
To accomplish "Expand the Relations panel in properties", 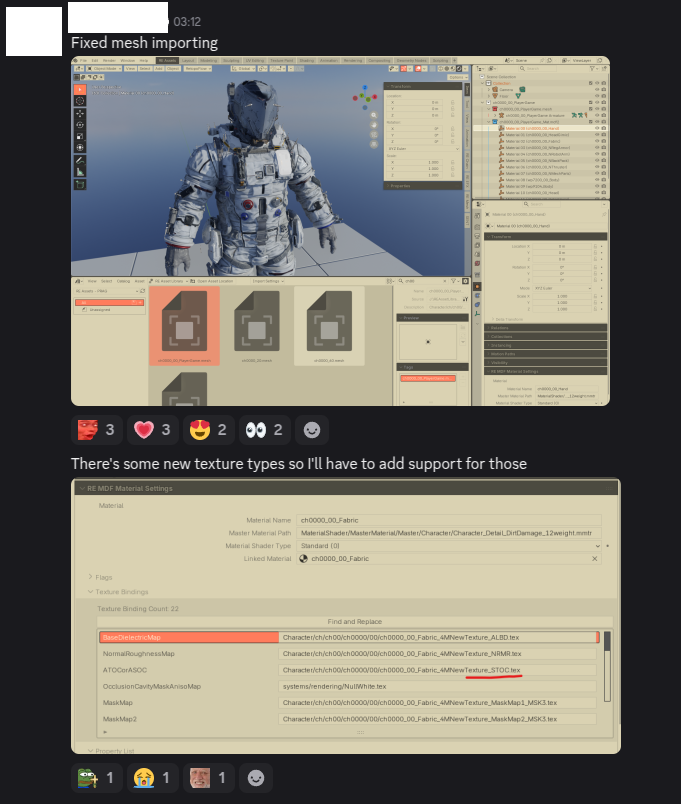I will tap(546, 328).
